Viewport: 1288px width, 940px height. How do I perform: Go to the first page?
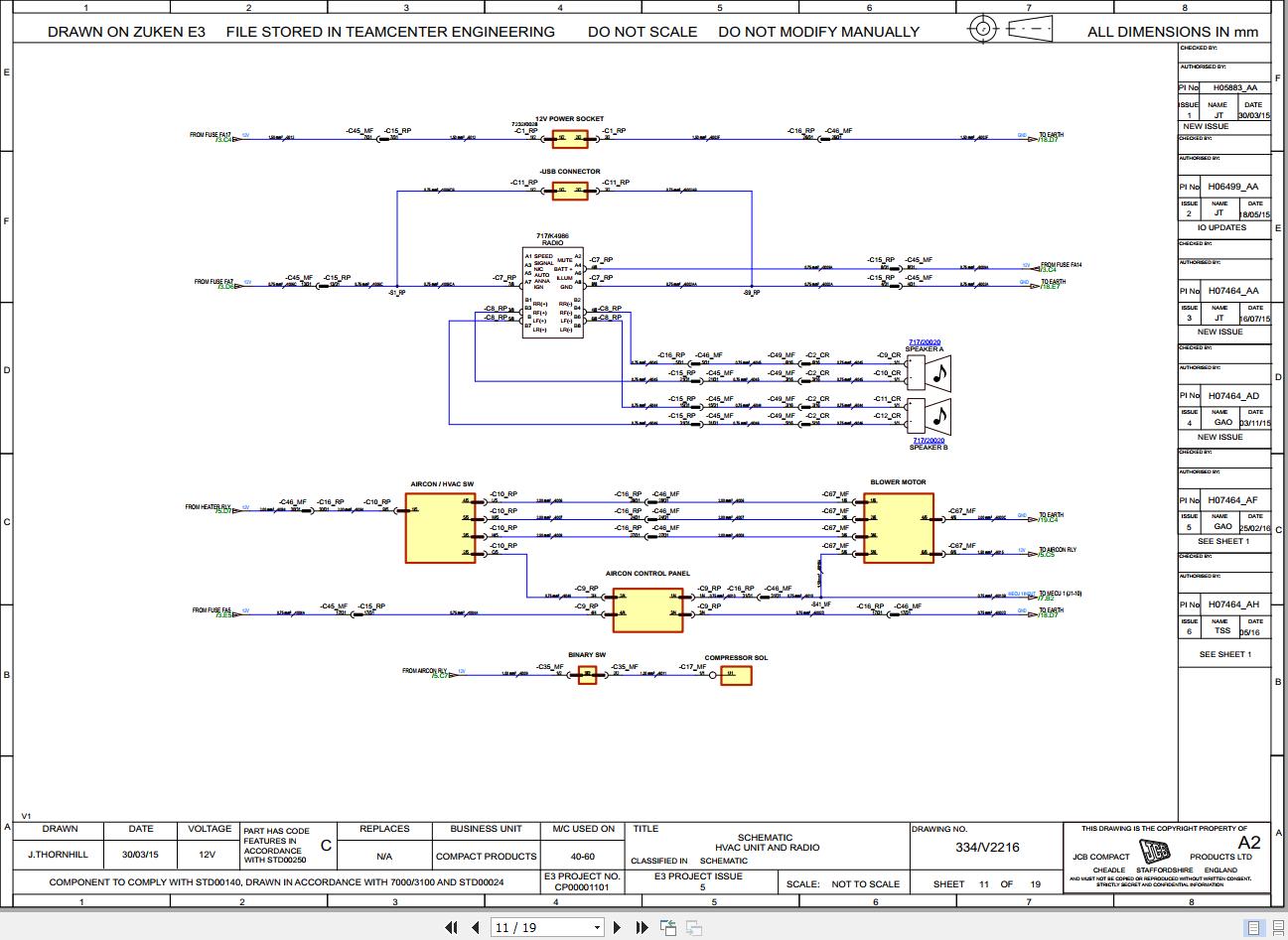pyautogui.click(x=451, y=927)
